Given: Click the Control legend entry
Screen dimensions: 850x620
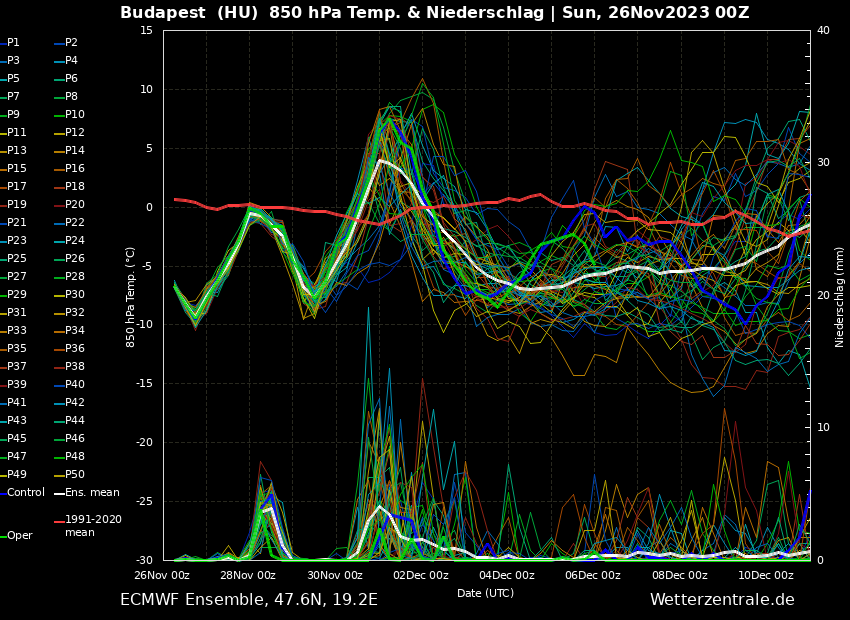Looking at the screenshot, I should 25,493.
